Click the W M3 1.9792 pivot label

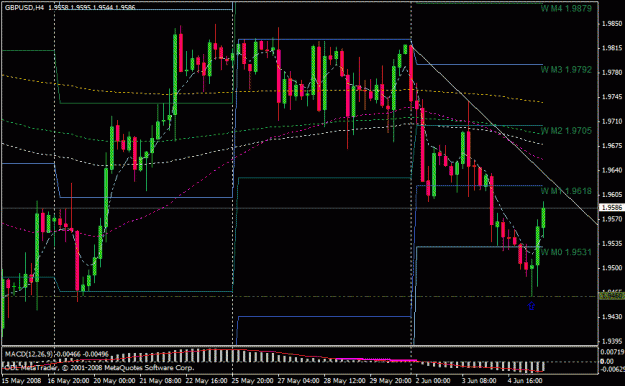coord(566,70)
